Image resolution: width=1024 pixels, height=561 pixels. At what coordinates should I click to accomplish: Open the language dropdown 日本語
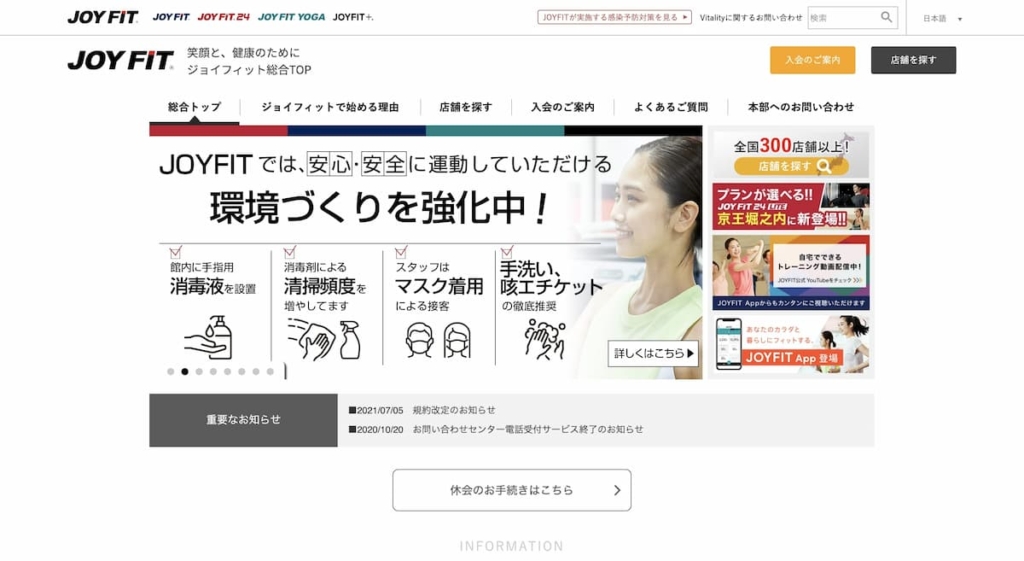coord(942,18)
